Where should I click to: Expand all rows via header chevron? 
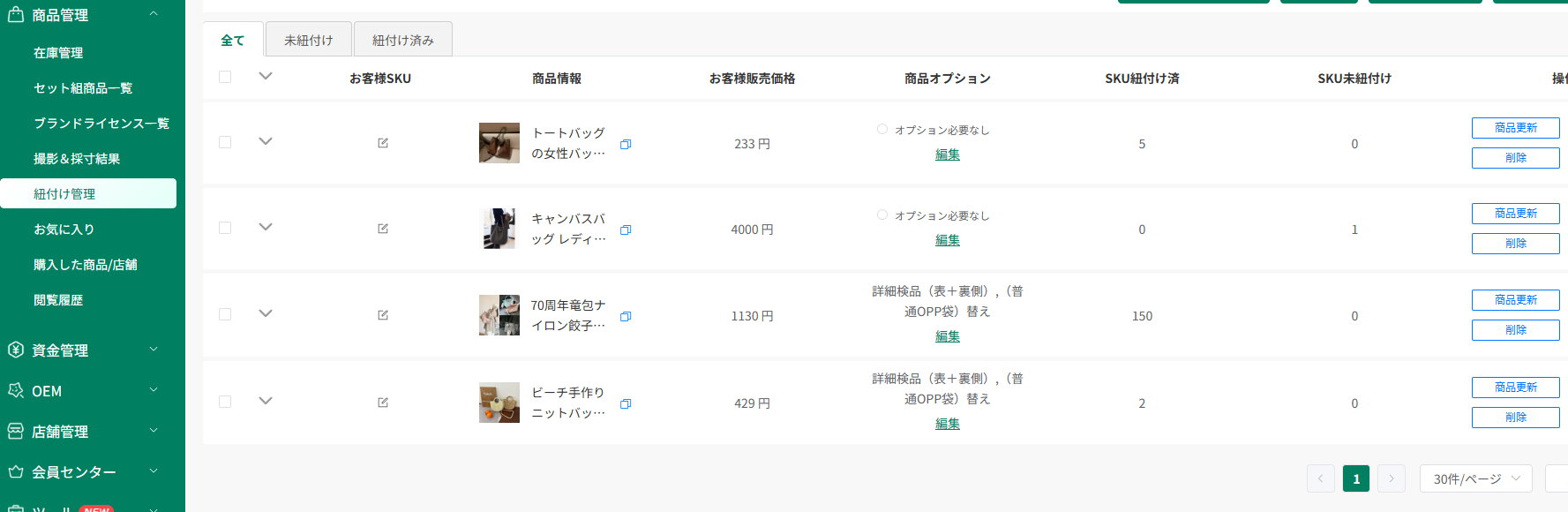266,76
